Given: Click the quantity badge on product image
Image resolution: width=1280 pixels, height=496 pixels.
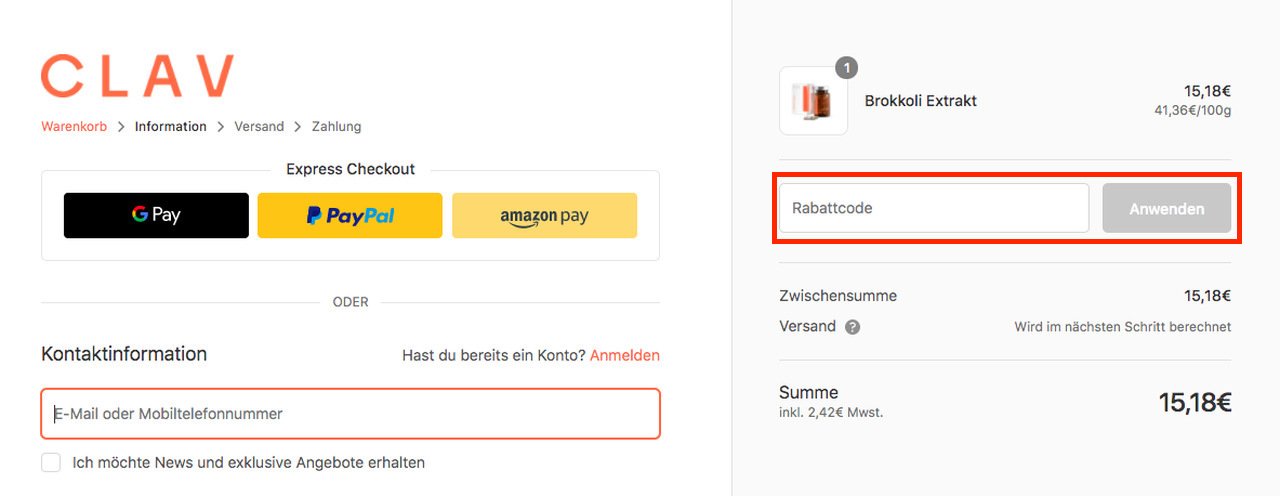Looking at the screenshot, I should pyautogui.click(x=847, y=68).
